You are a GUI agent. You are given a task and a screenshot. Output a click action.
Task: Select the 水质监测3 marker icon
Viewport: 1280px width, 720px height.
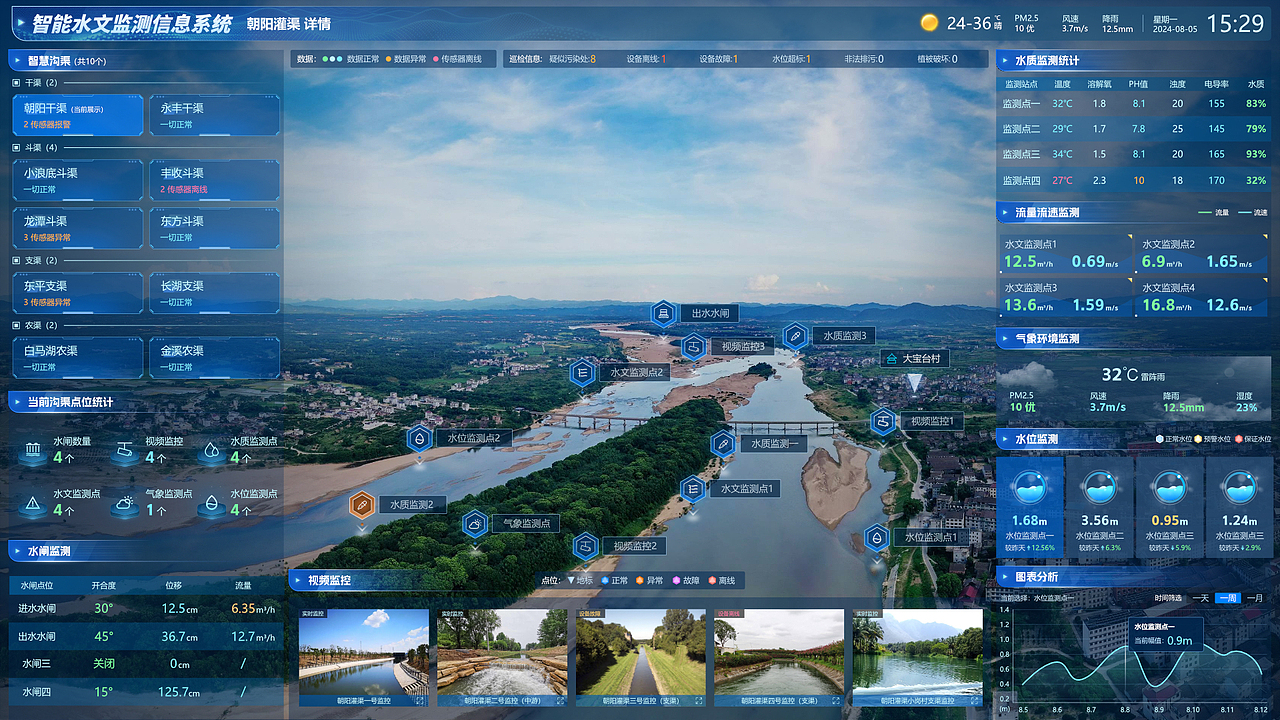point(795,336)
